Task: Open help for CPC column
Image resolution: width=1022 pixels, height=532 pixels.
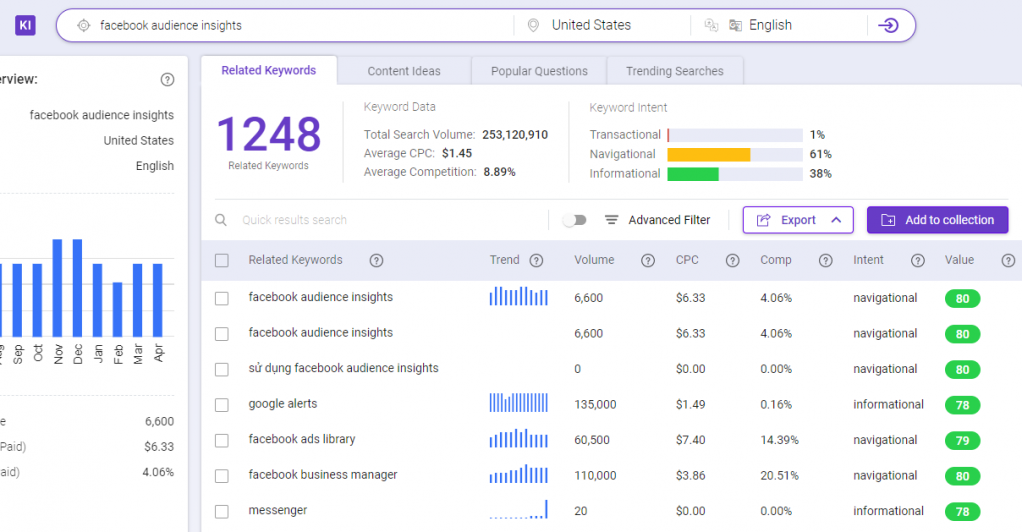Action: click(x=733, y=260)
